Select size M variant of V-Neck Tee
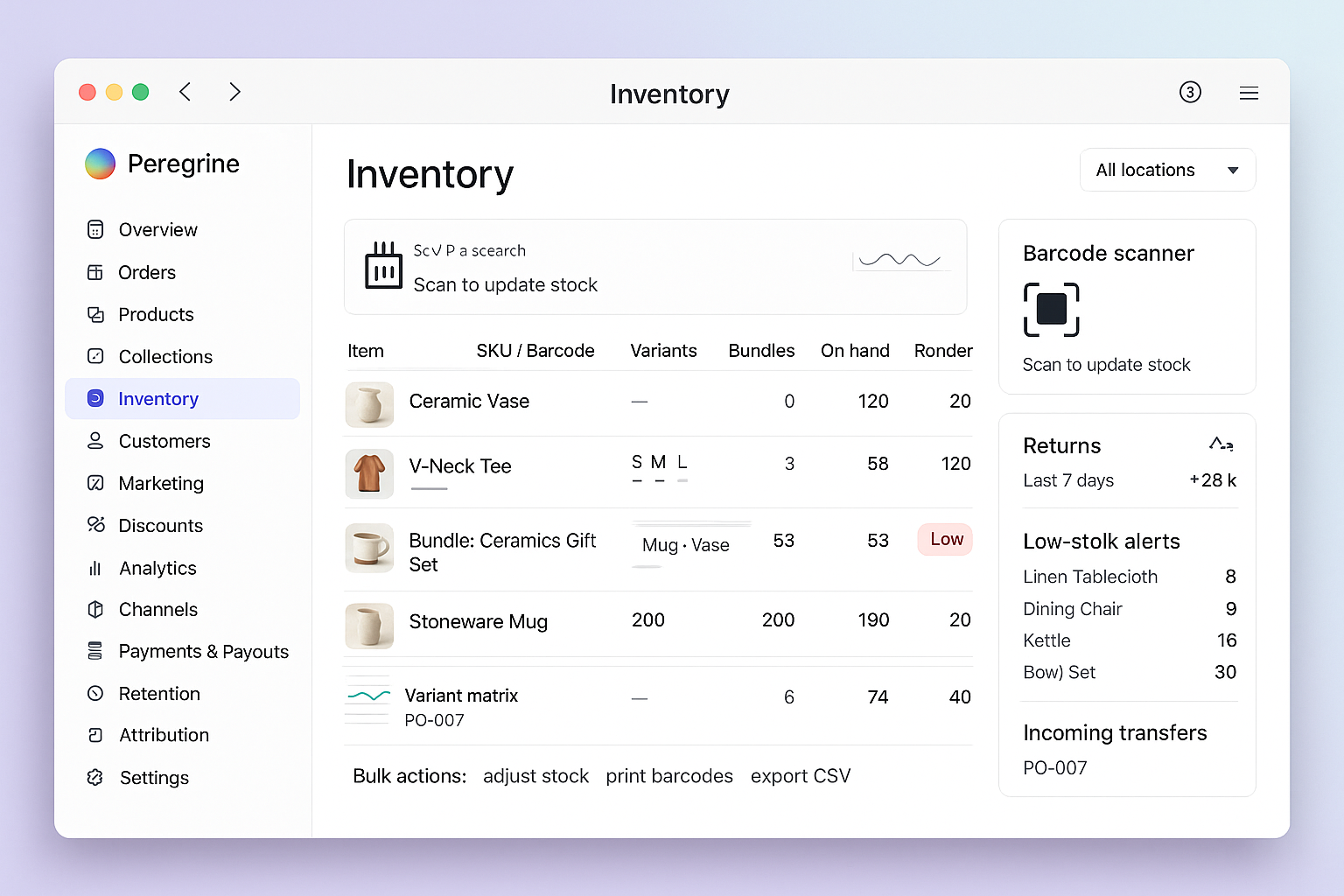Viewport: 1344px width, 896px height. 659,462
